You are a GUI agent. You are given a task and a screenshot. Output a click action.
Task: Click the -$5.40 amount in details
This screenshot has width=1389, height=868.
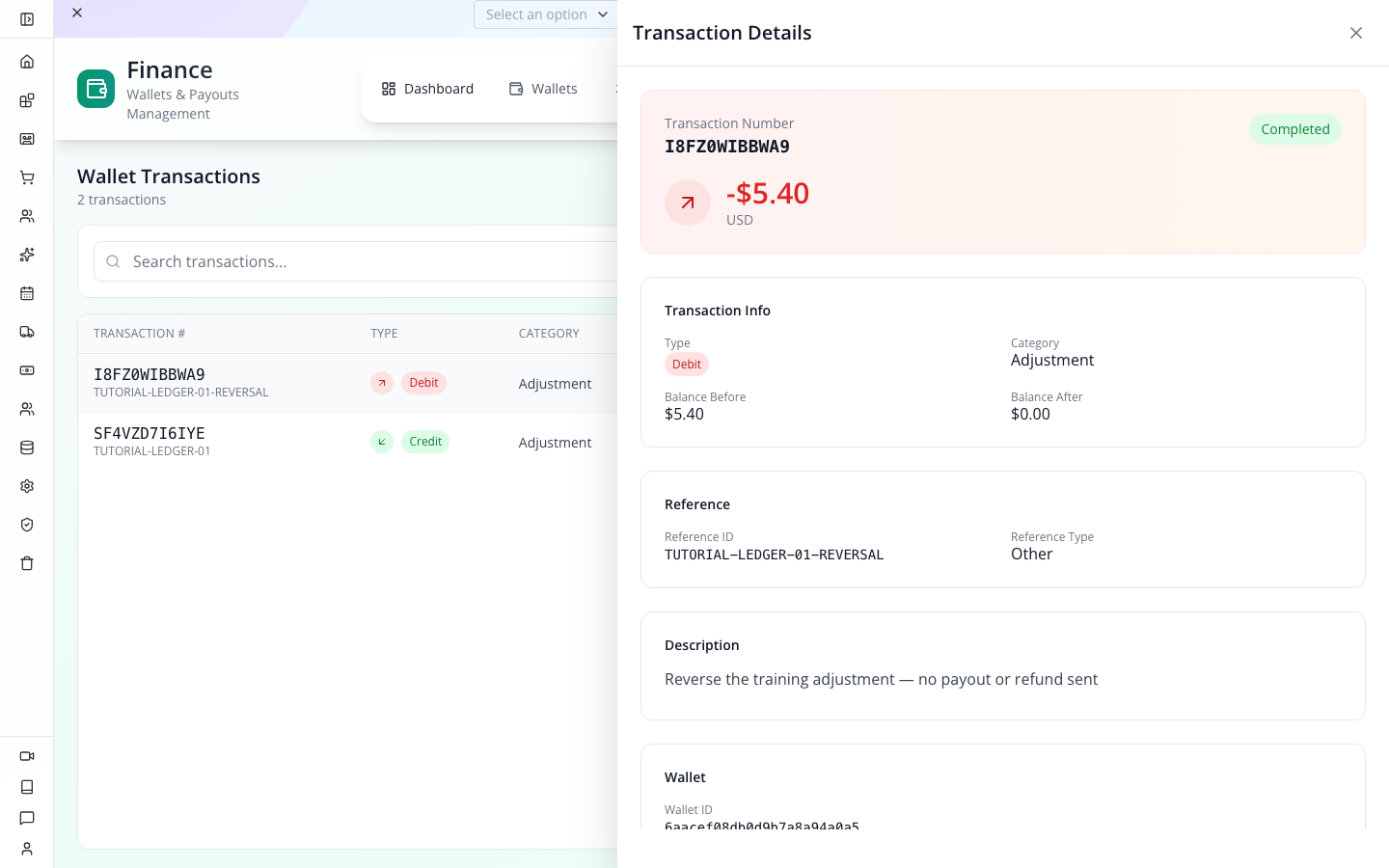(768, 194)
